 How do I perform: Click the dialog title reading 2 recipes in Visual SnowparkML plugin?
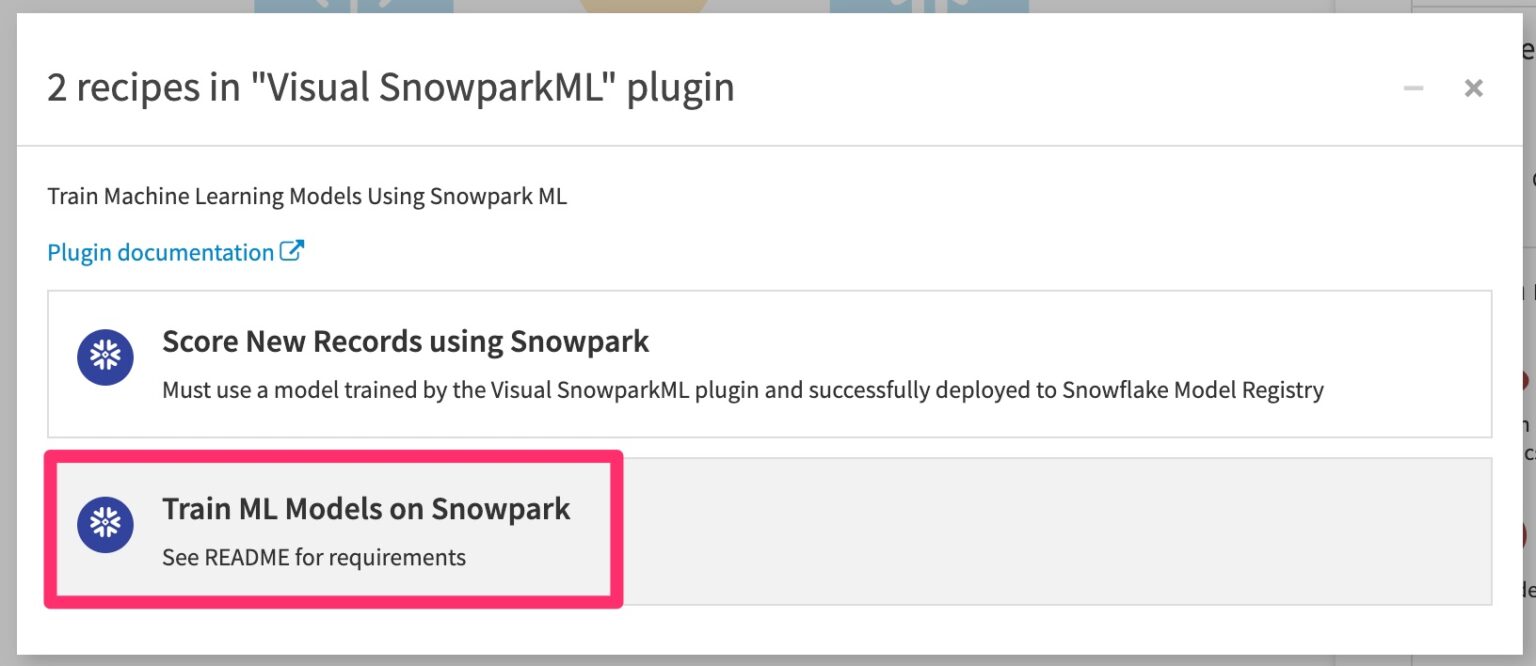pos(390,87)
